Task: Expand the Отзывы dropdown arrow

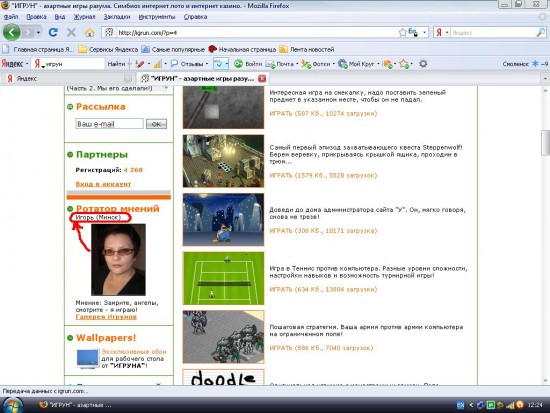Action: click(207, 64)
